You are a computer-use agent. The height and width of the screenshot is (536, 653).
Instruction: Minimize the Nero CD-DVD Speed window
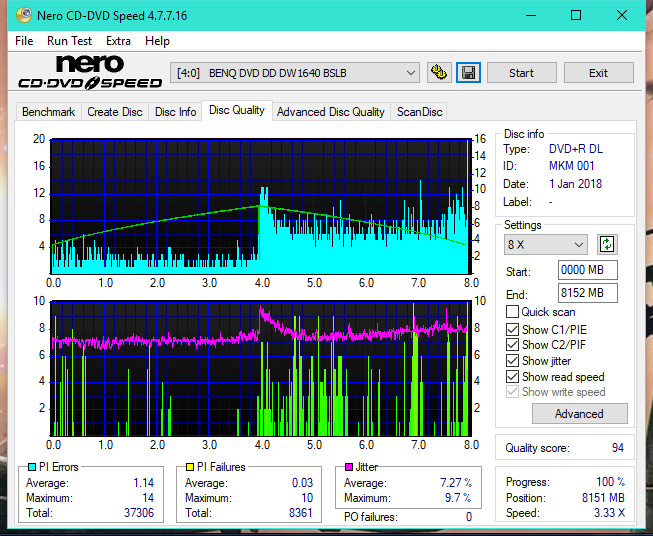531,15
